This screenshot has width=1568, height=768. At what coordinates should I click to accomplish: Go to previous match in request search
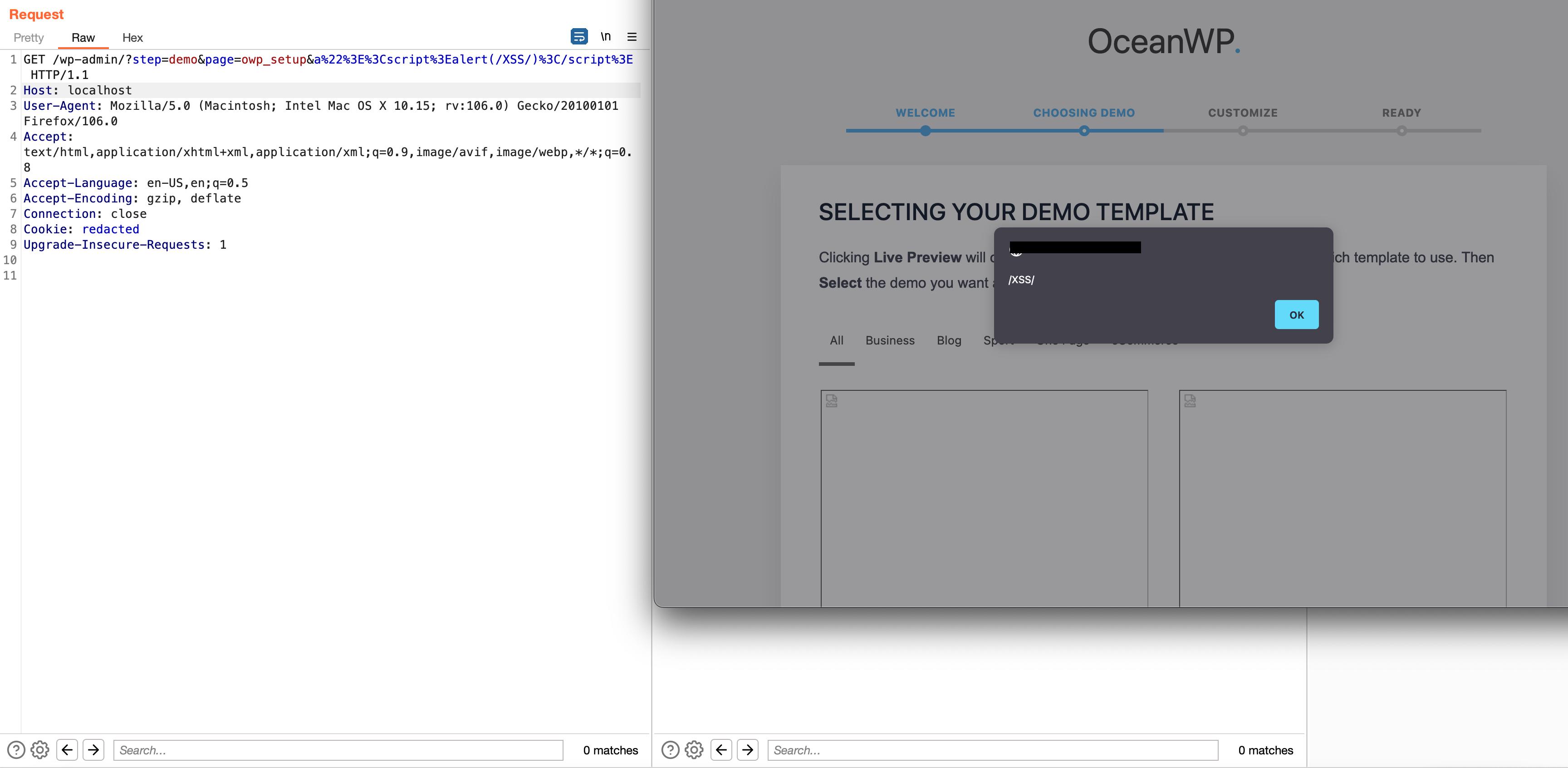click(x=67, y=750)
